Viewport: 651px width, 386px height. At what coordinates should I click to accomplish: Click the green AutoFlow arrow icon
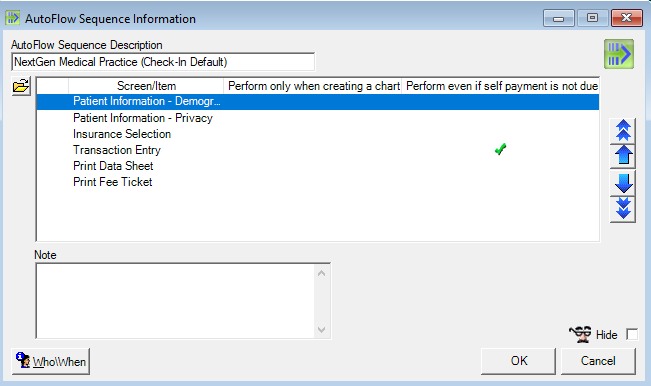click(x=619, y=54)
